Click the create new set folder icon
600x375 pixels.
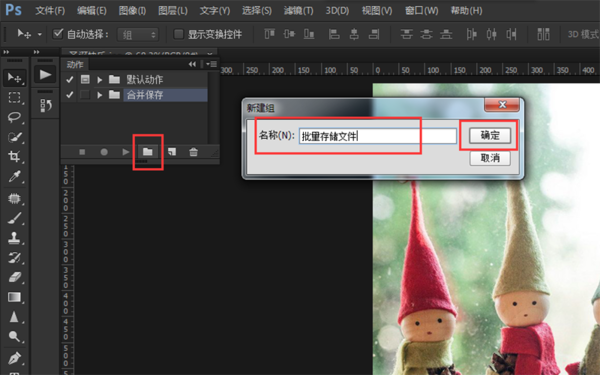click(148, 152)
